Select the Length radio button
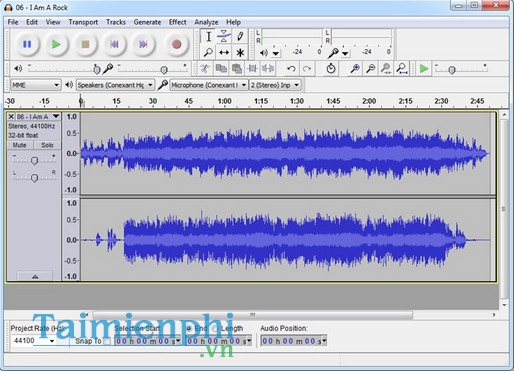The image size is (514, 371). click(215, 329)
